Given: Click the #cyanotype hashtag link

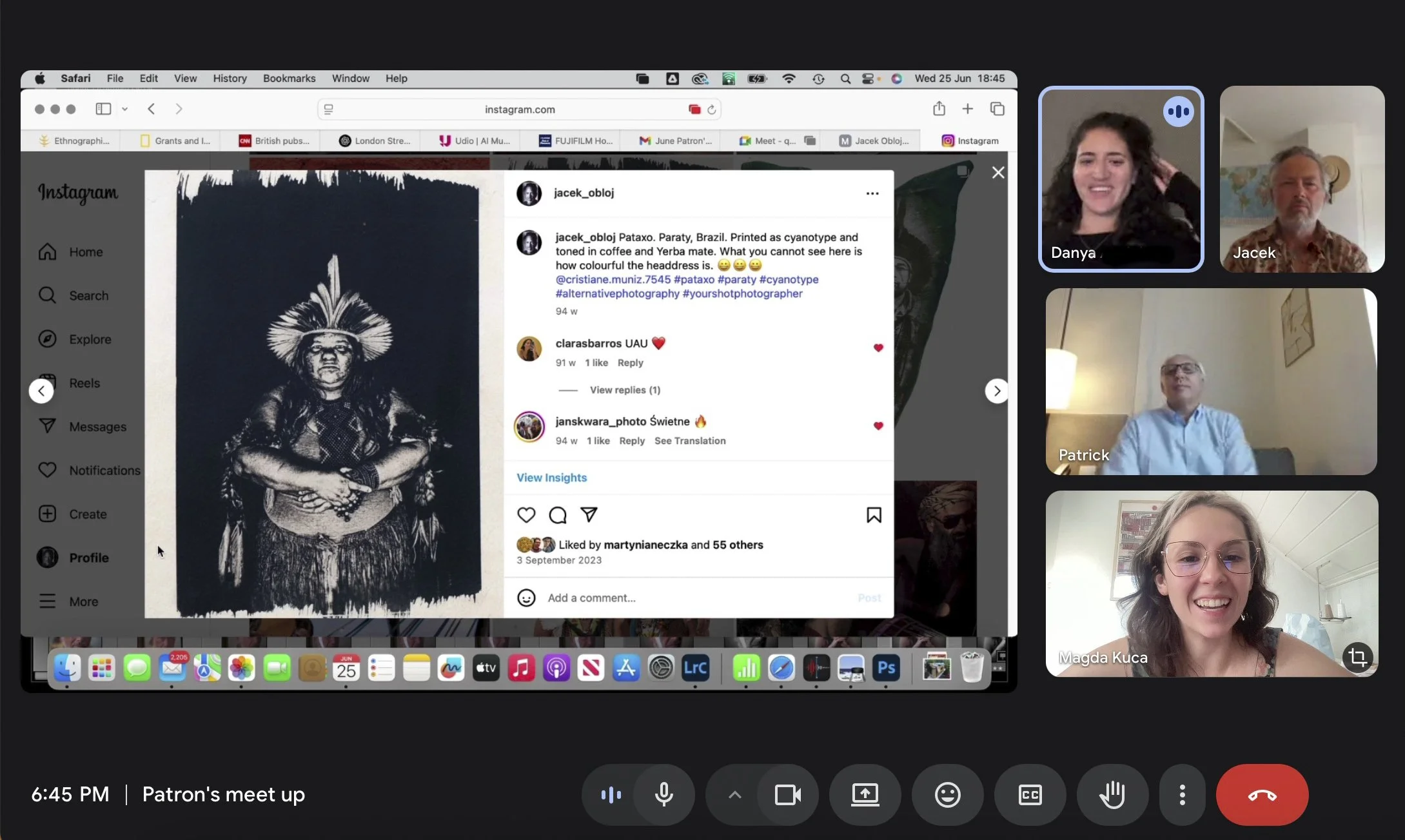Looking at the screenshot, I should tap(789, 279).
